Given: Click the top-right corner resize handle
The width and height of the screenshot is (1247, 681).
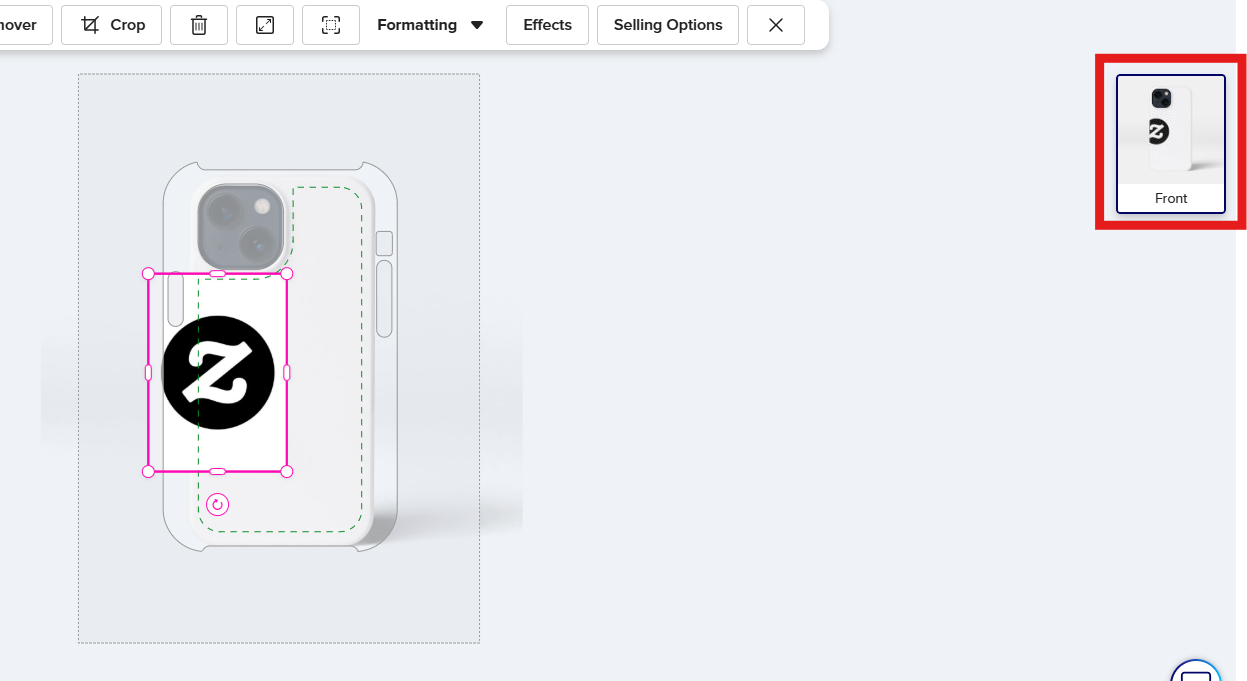Looking at the screenshot, I should point(287,273).
